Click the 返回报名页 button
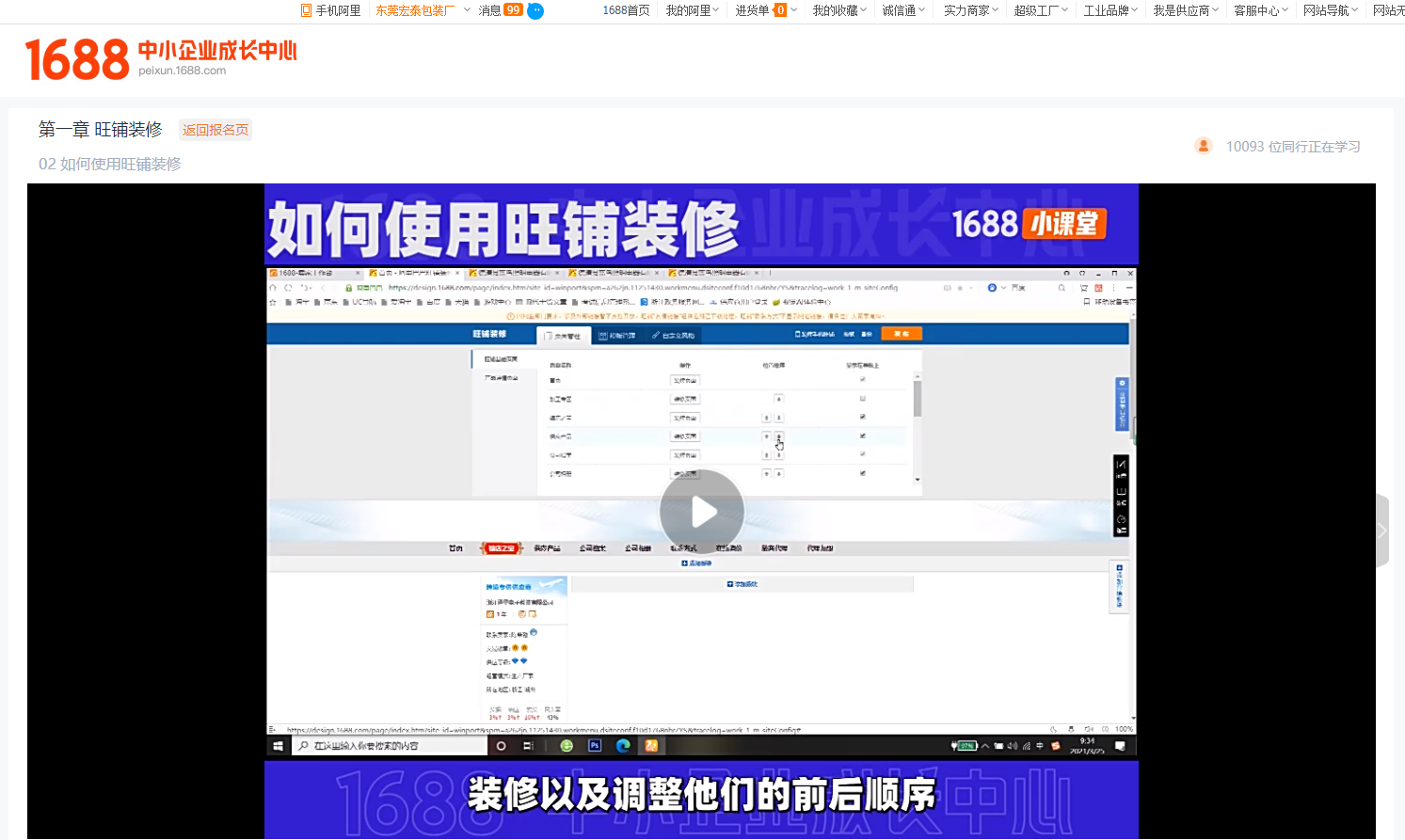Image resolution: width=1405 pixels, height=840 pixels. click(216, 130)
